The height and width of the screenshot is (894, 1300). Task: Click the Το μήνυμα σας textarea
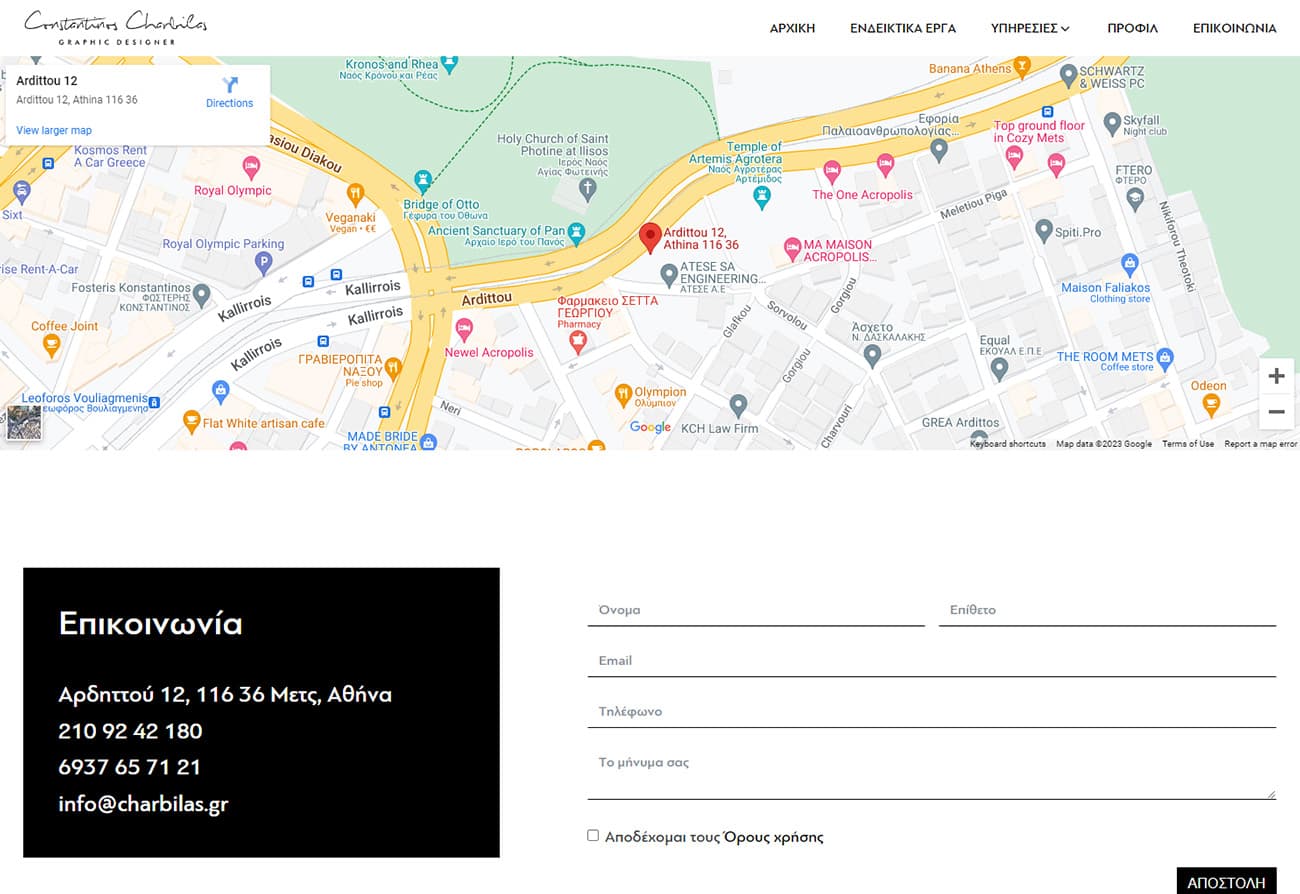(932, 774)
